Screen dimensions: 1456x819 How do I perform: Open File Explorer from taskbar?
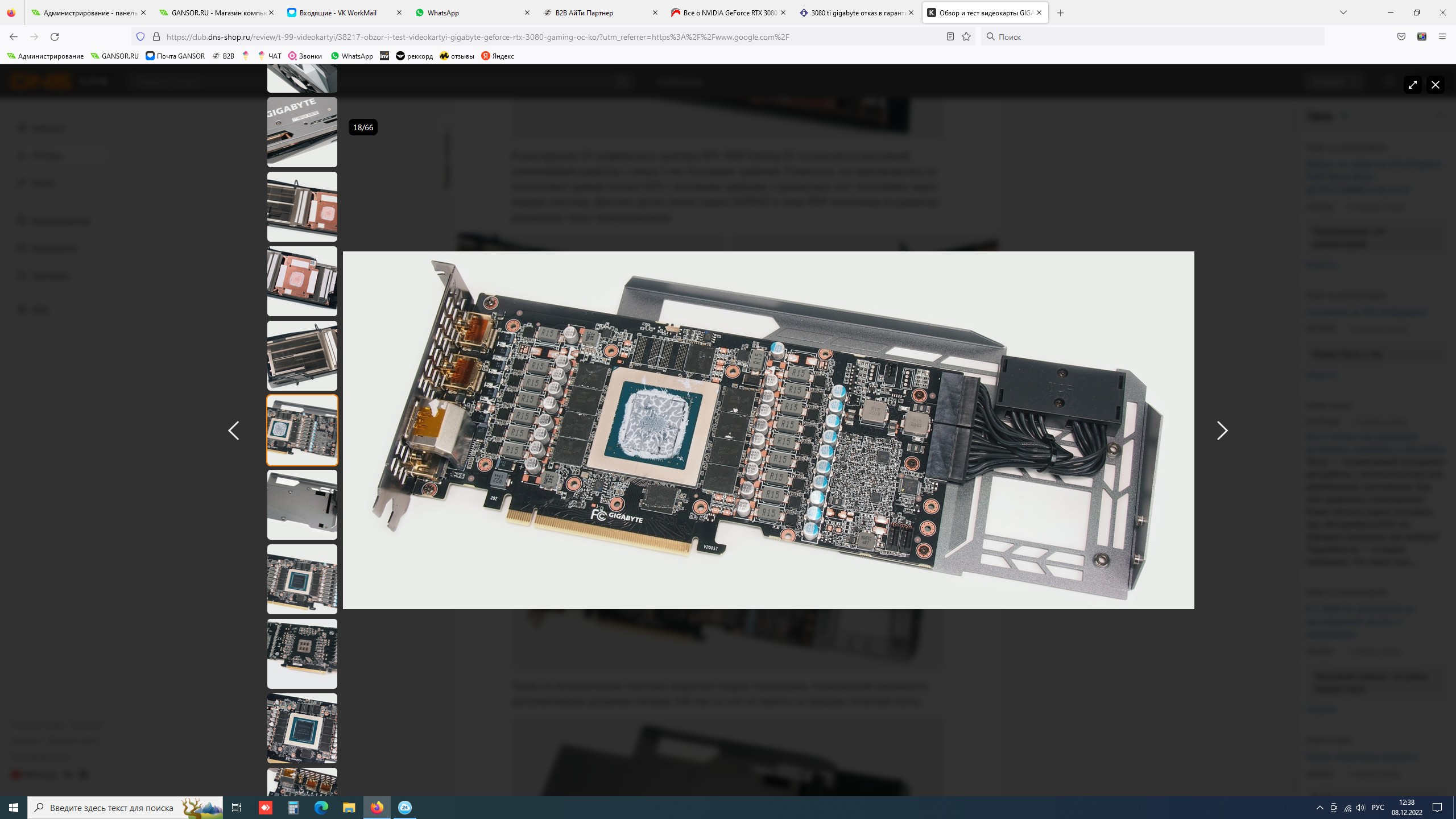click(349, 808)
